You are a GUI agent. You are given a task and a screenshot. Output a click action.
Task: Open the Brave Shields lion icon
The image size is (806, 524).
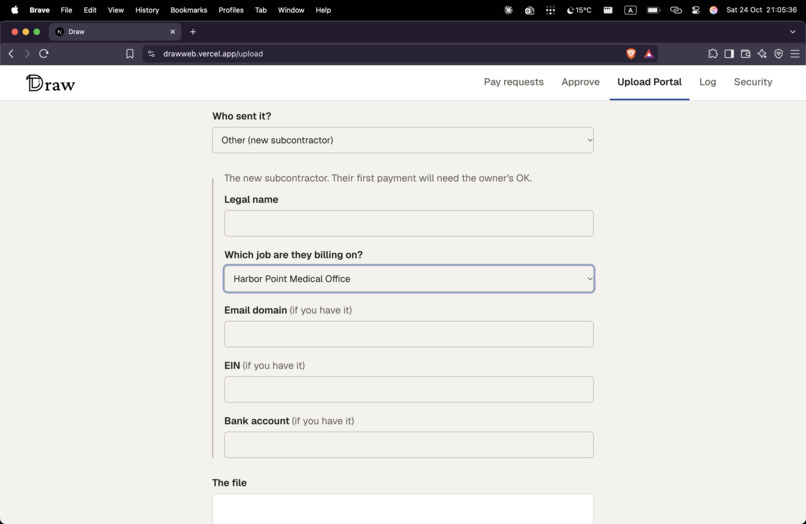631,53
